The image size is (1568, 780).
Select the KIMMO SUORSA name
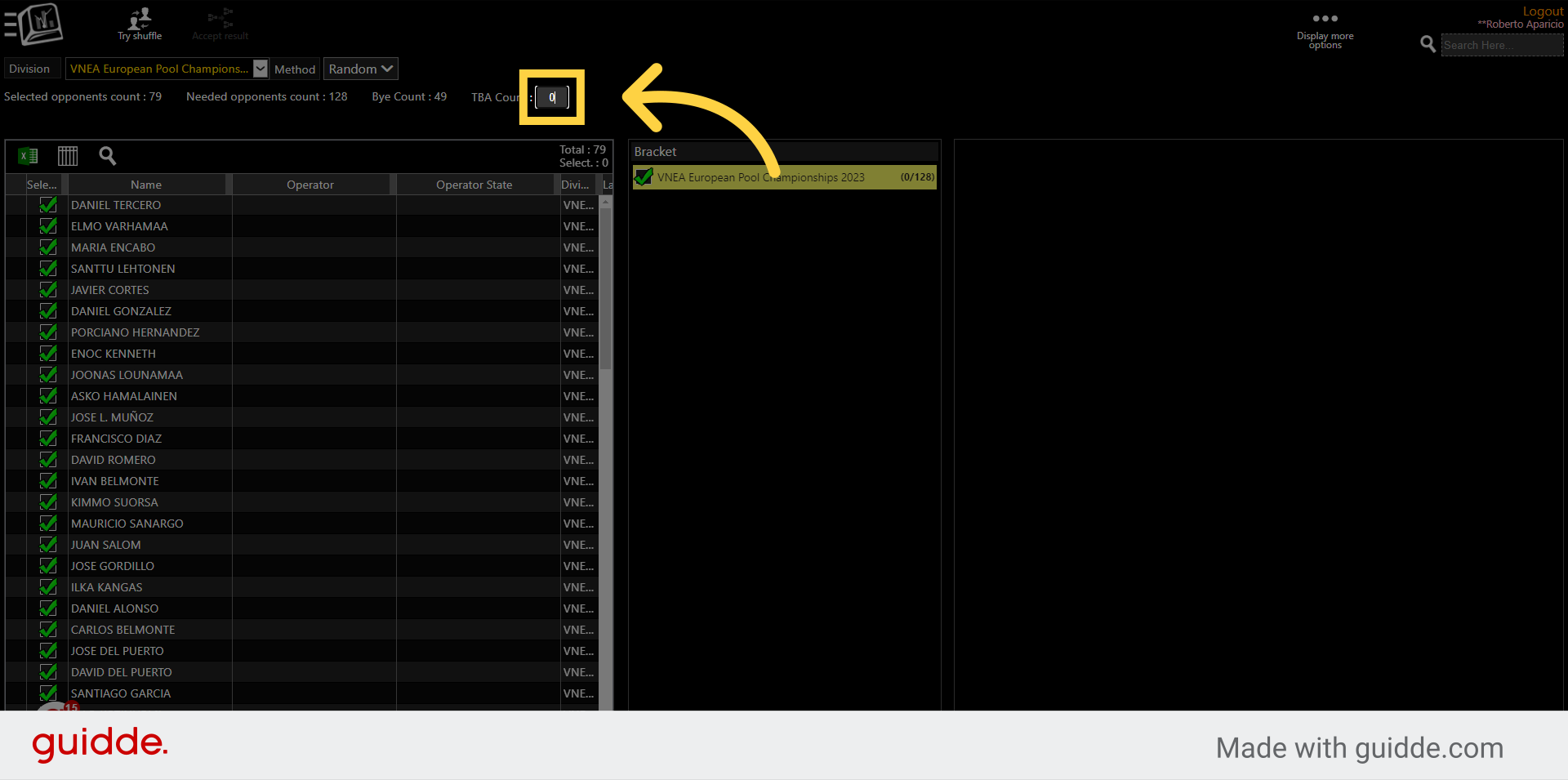pos(114,502)
